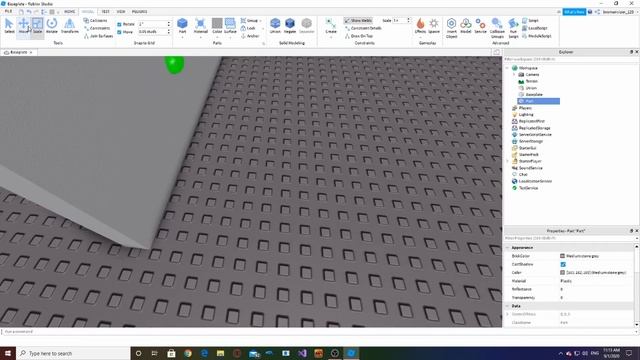640x360 pixels.
Task: Insert a ModuleScript
Action: point(536,36)
